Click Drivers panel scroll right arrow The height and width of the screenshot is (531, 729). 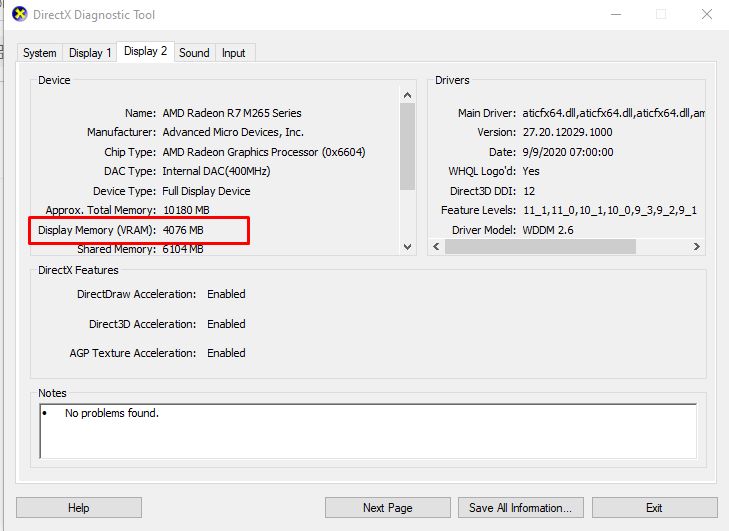coord(696,246)
